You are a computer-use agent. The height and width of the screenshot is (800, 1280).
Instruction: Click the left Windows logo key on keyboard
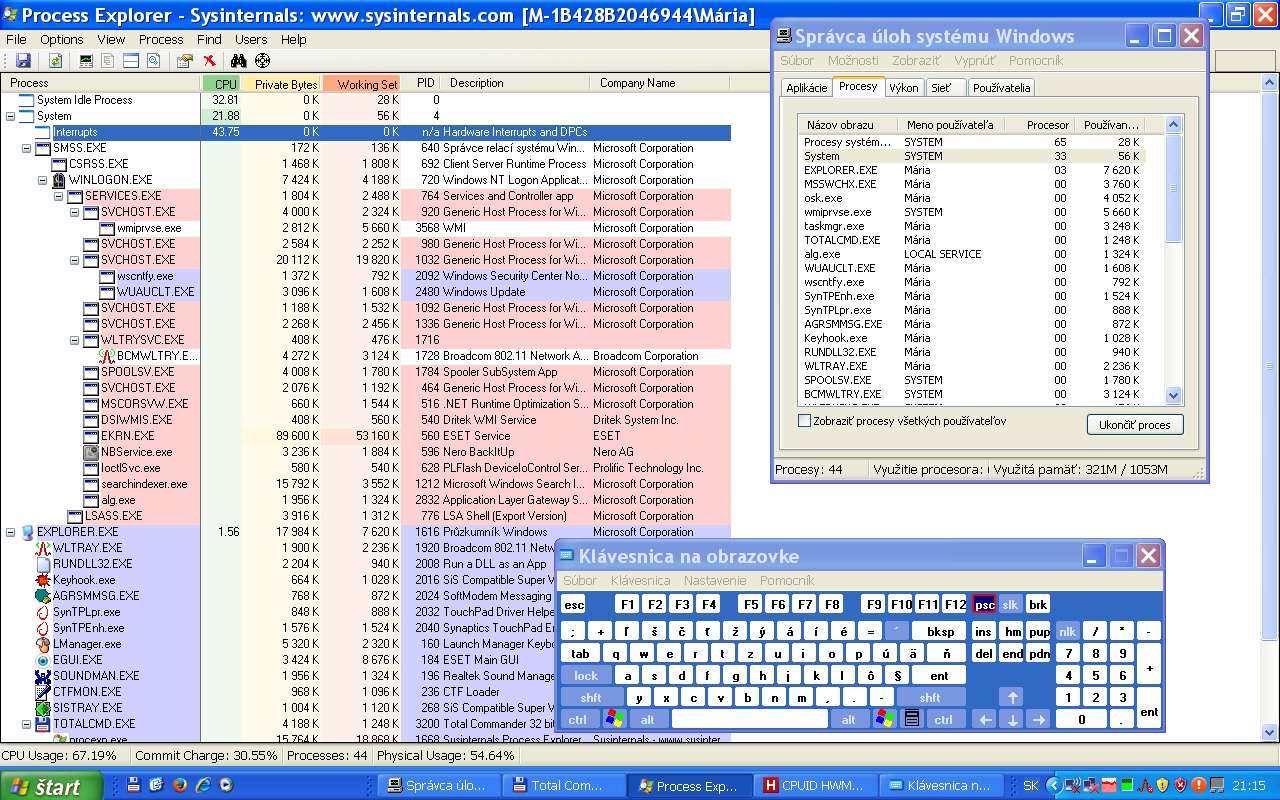[x=614, y=719]
